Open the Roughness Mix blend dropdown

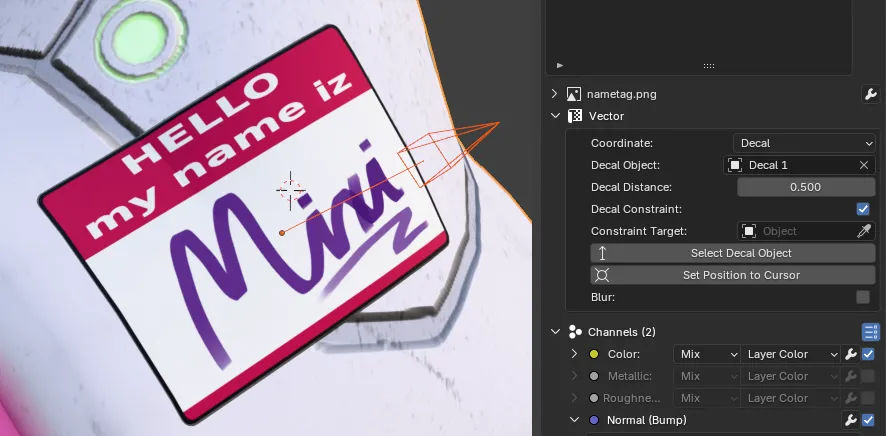(706, 398)
